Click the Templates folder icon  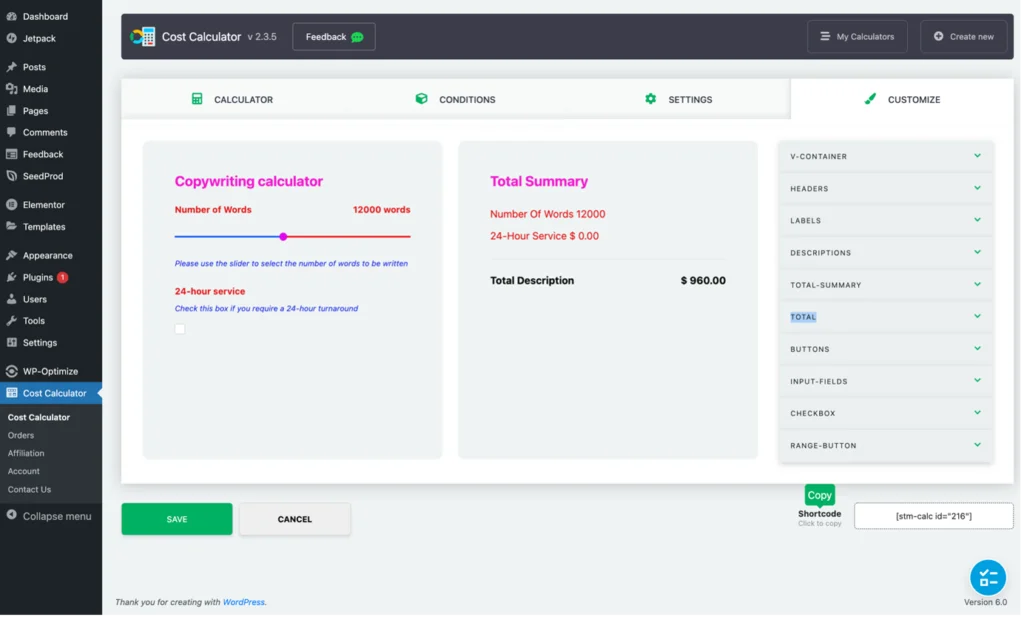(x=12, y=227)
